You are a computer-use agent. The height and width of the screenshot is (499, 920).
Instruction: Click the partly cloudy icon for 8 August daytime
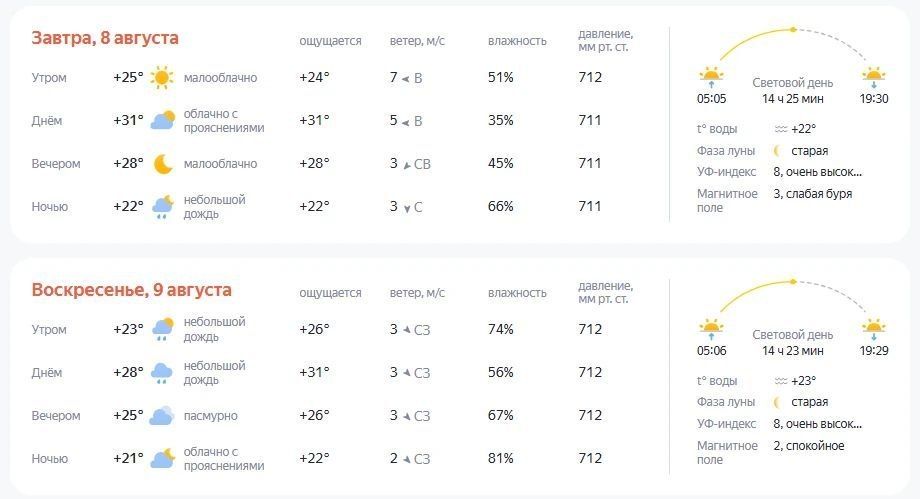163,120
